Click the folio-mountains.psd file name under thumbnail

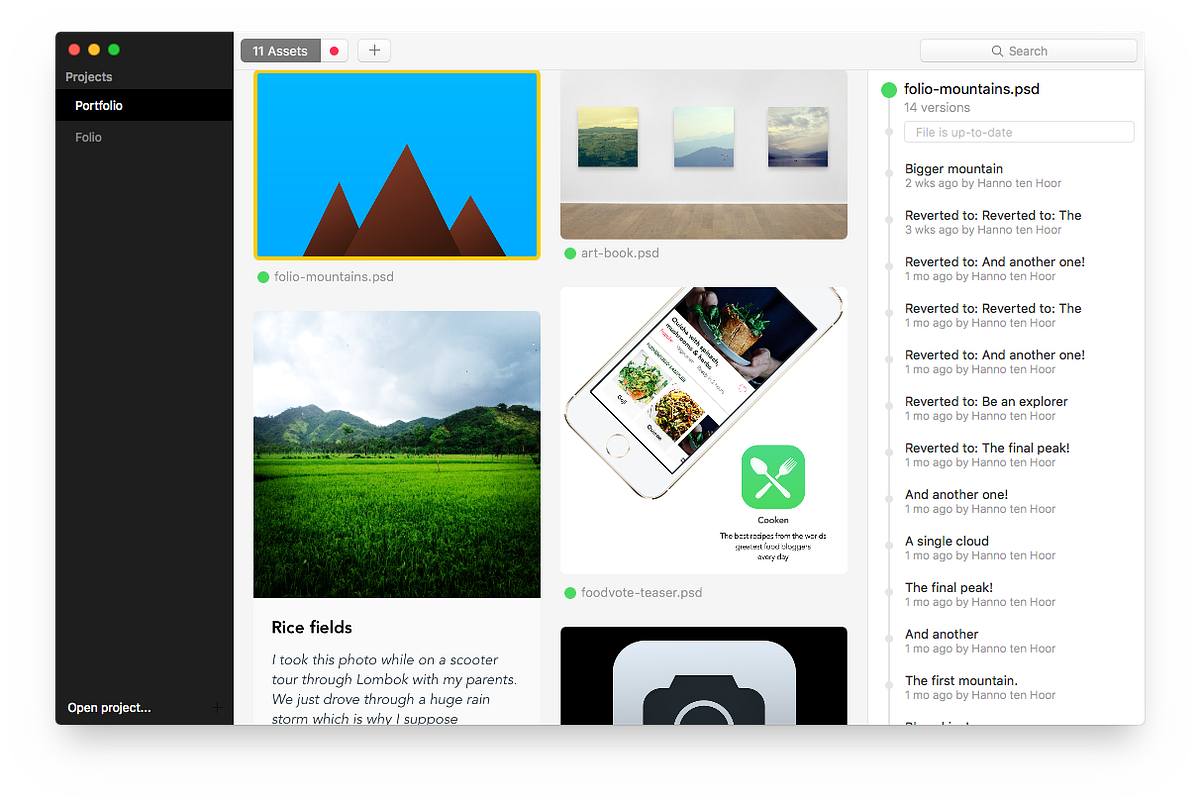coord(334,277)
